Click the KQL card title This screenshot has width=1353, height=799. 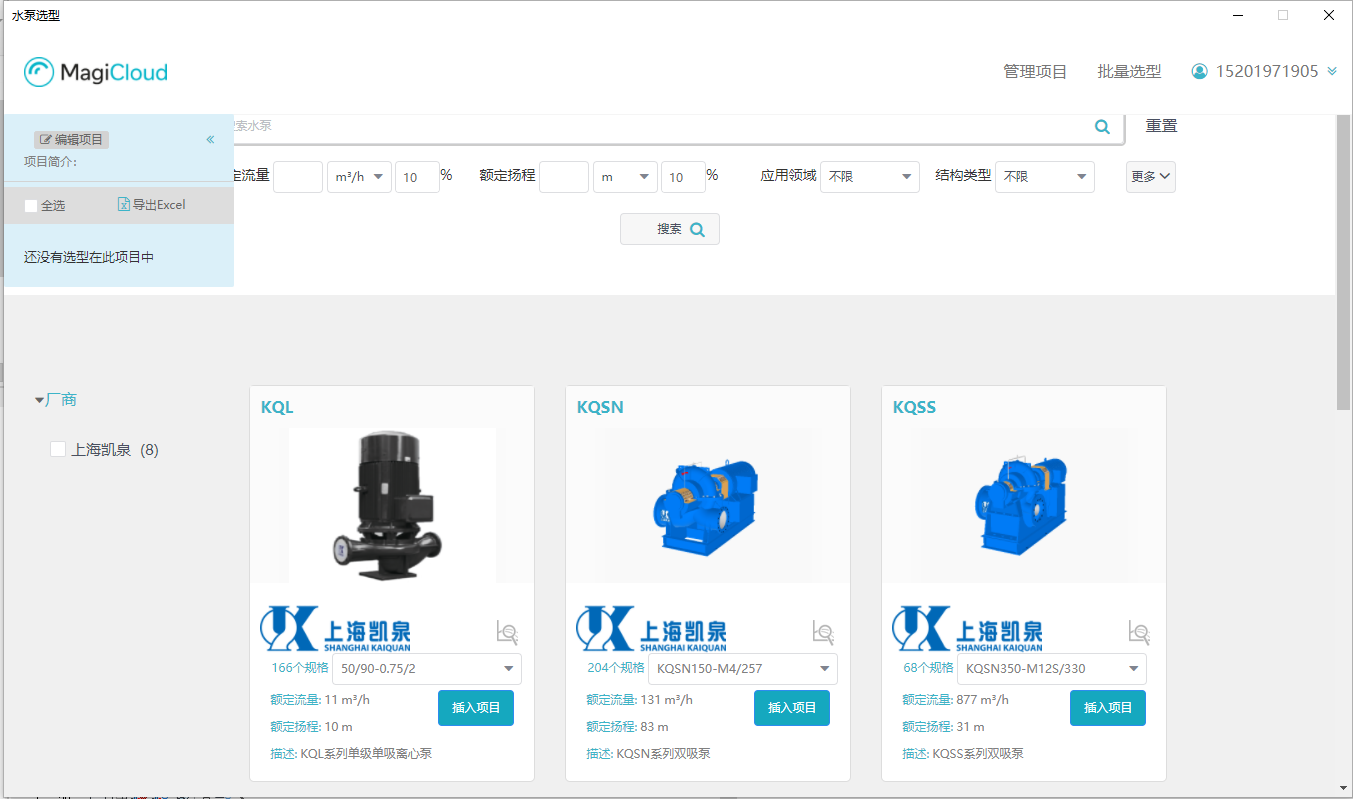[277, 407]
